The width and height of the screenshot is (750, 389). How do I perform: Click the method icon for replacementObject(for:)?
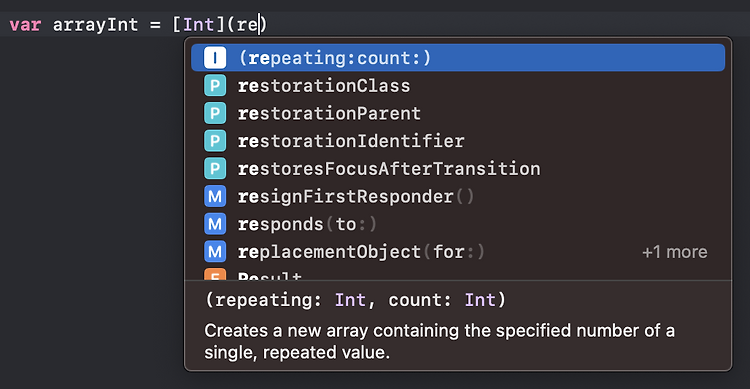tap(215, 252)
